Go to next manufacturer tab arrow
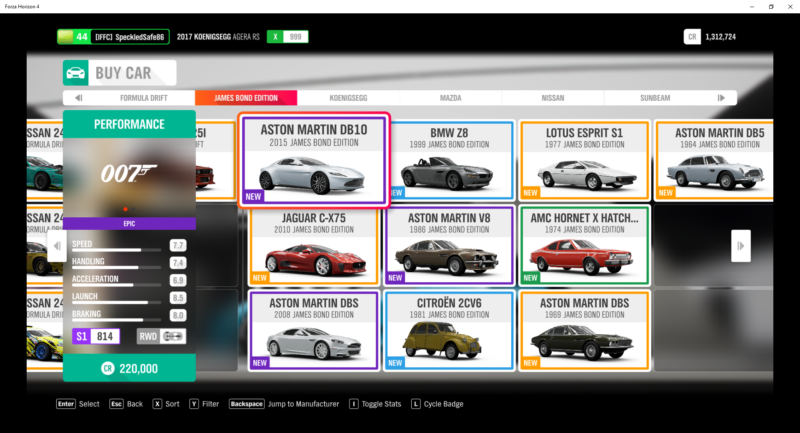The width and height of the screenshot is (800, 433). click(x=721, y=98)
